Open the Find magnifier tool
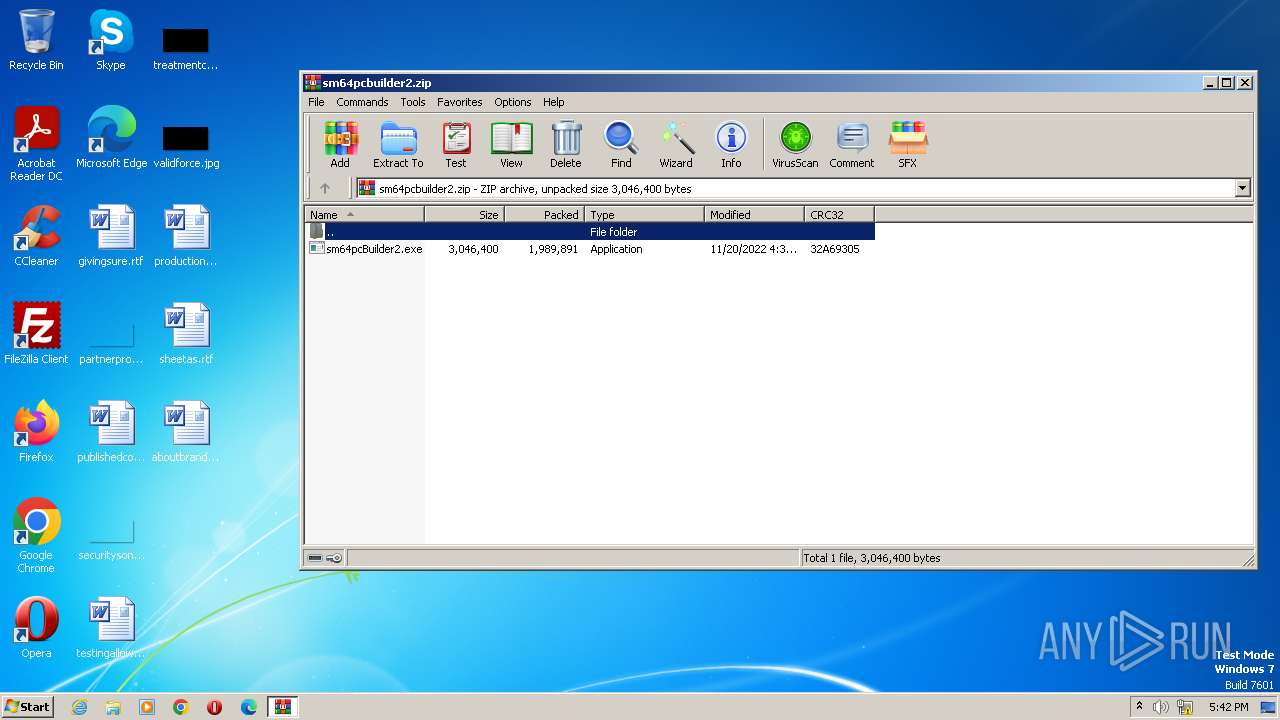Image resolution: width=1280 pixels, height=720 pixels. tap(621, 145)
